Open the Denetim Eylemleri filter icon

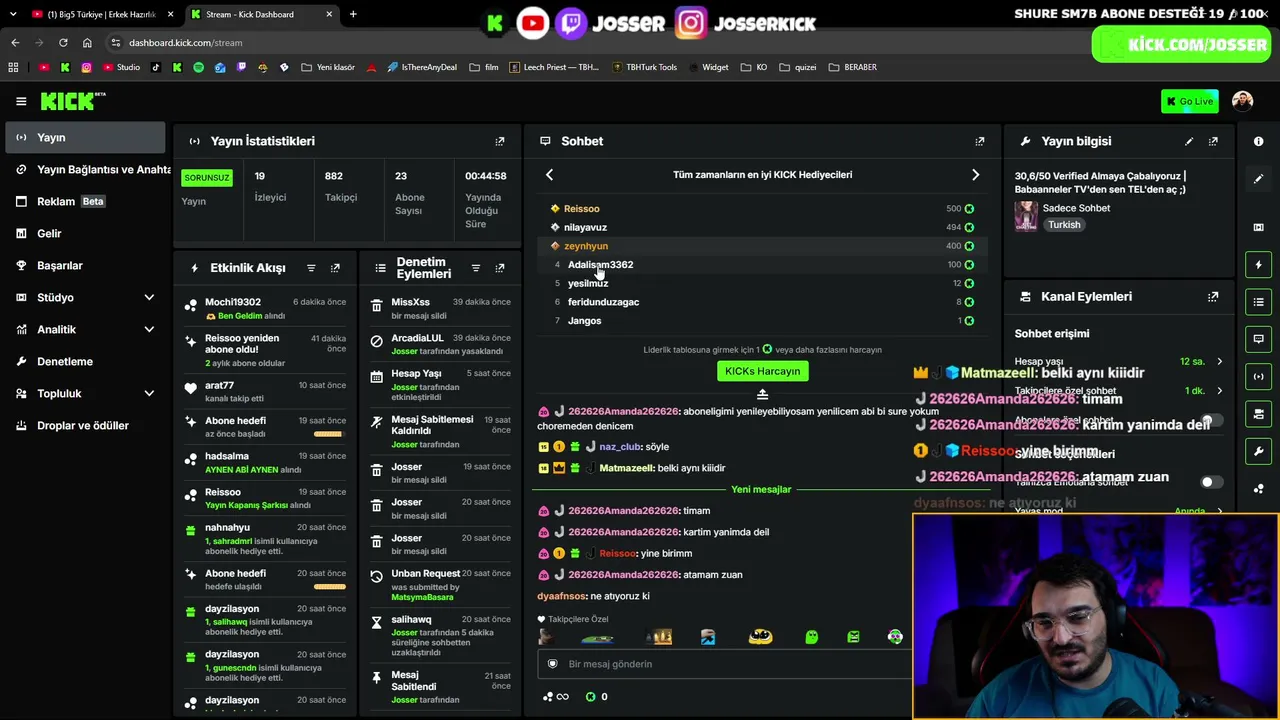(476, 268)
